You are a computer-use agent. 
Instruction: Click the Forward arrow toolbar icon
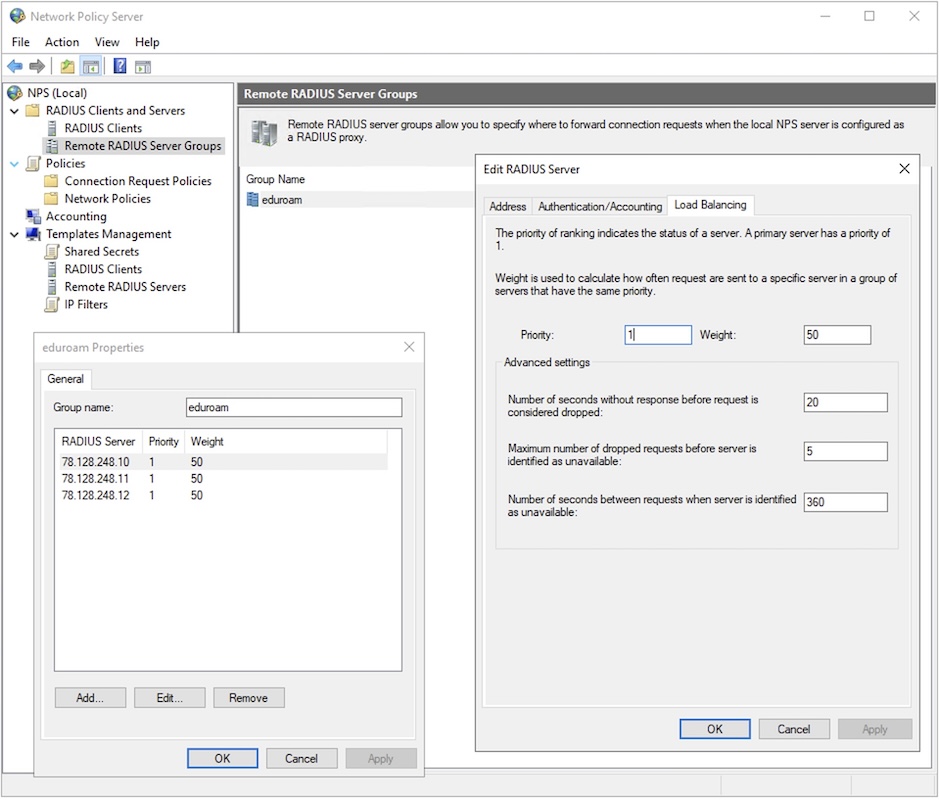[37, 66]
